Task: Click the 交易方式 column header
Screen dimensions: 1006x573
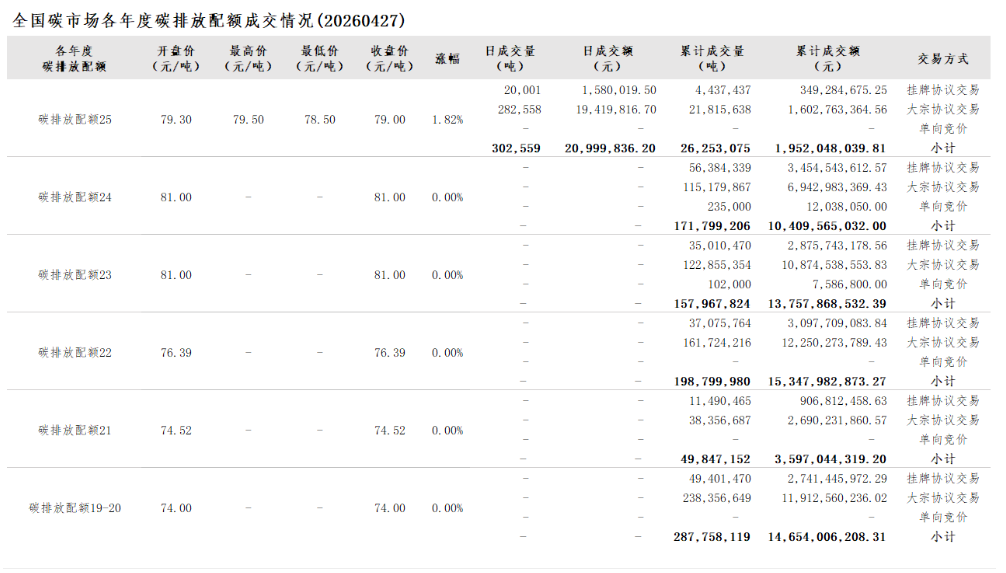Action: click(942, 58)
